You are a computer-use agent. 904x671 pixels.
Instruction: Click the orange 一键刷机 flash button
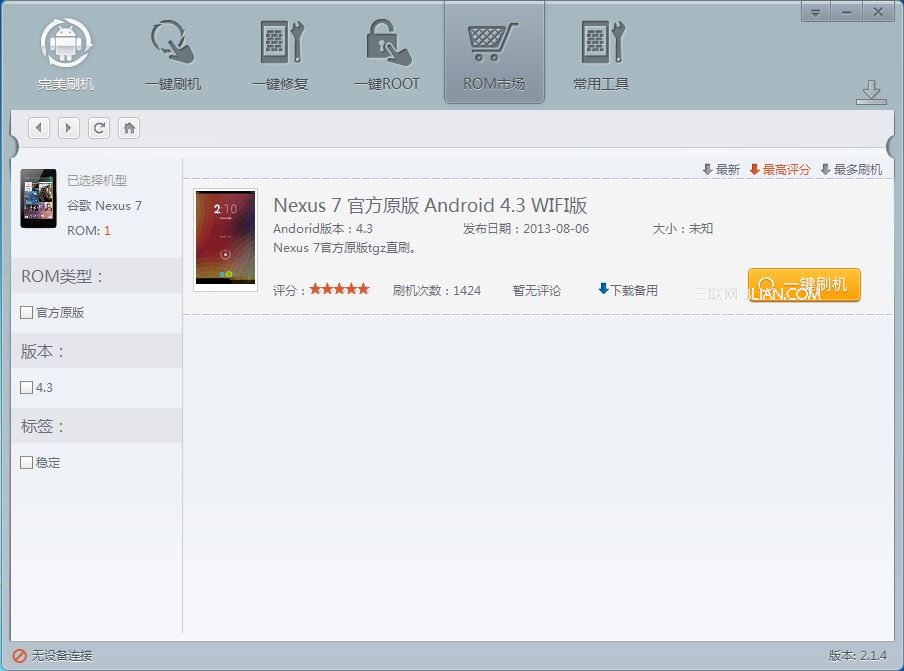click(804, 285)
